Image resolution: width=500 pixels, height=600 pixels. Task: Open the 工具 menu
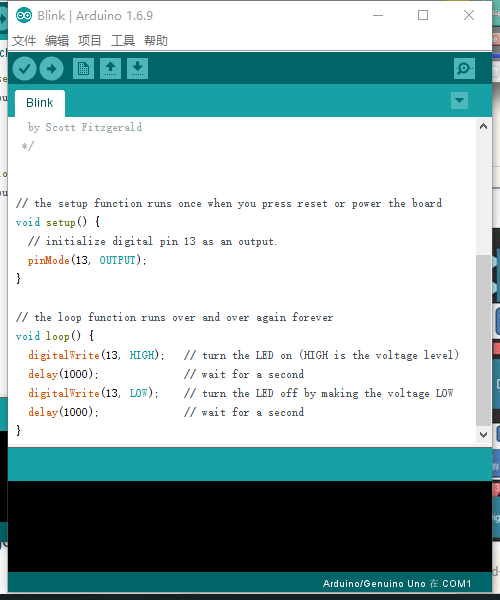pyautogui.click(x=123, y=40)
